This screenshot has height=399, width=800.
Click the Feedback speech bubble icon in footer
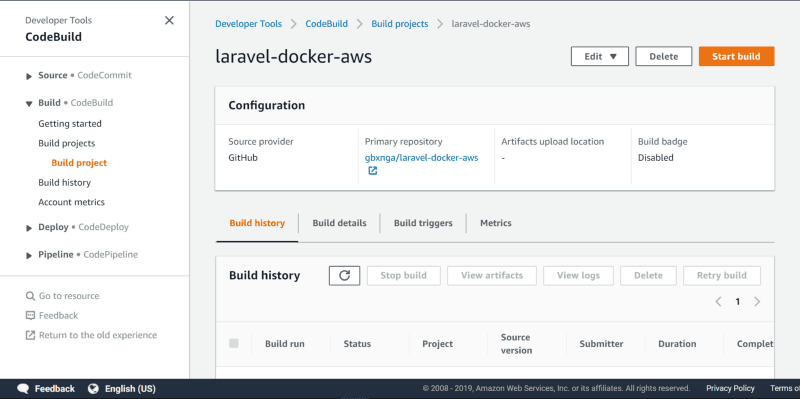pyautogui.click(x=23, y=389)
